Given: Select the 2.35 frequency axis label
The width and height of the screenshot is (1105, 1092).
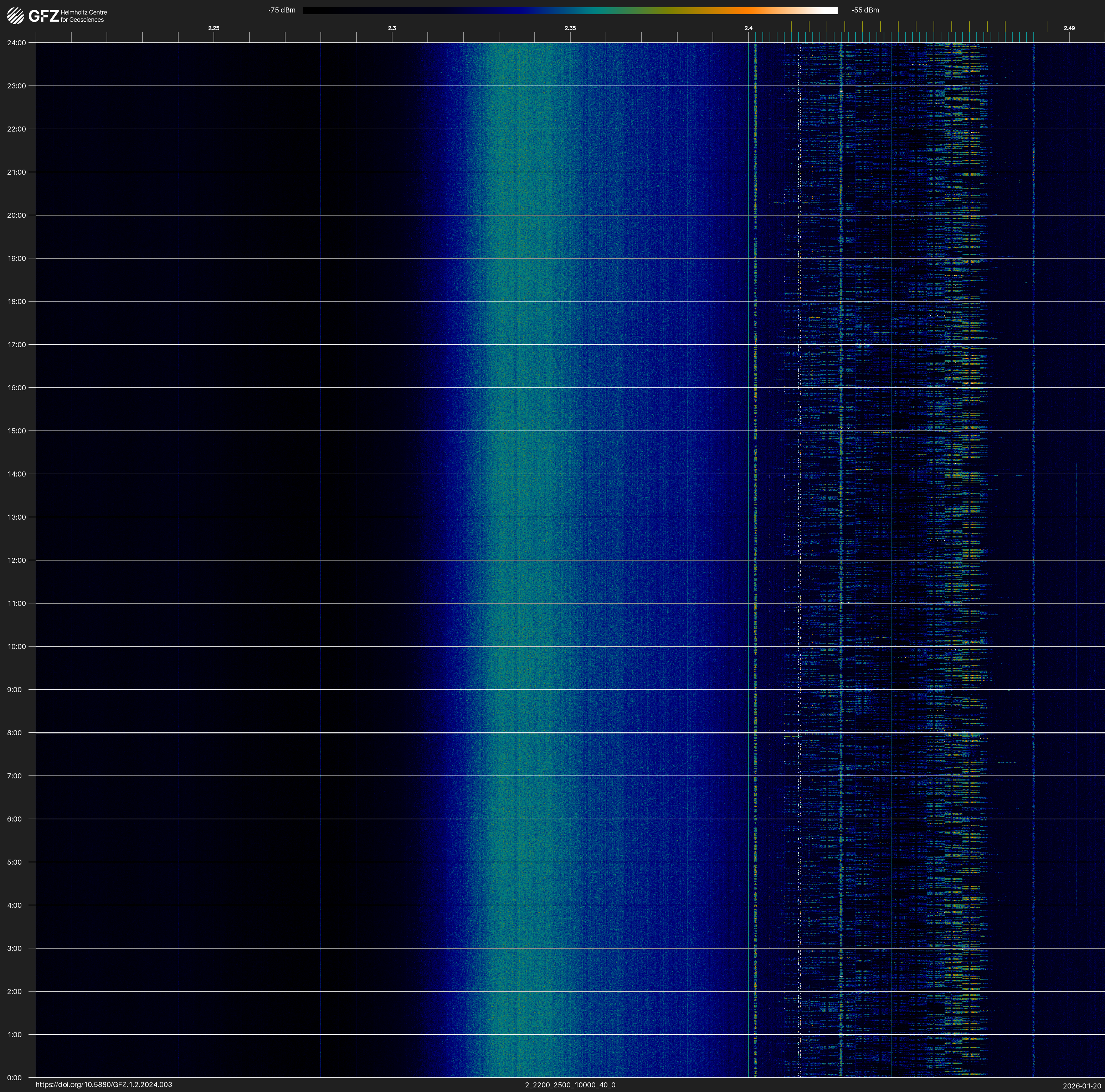Looking at the screenshot, I should 570,28.
